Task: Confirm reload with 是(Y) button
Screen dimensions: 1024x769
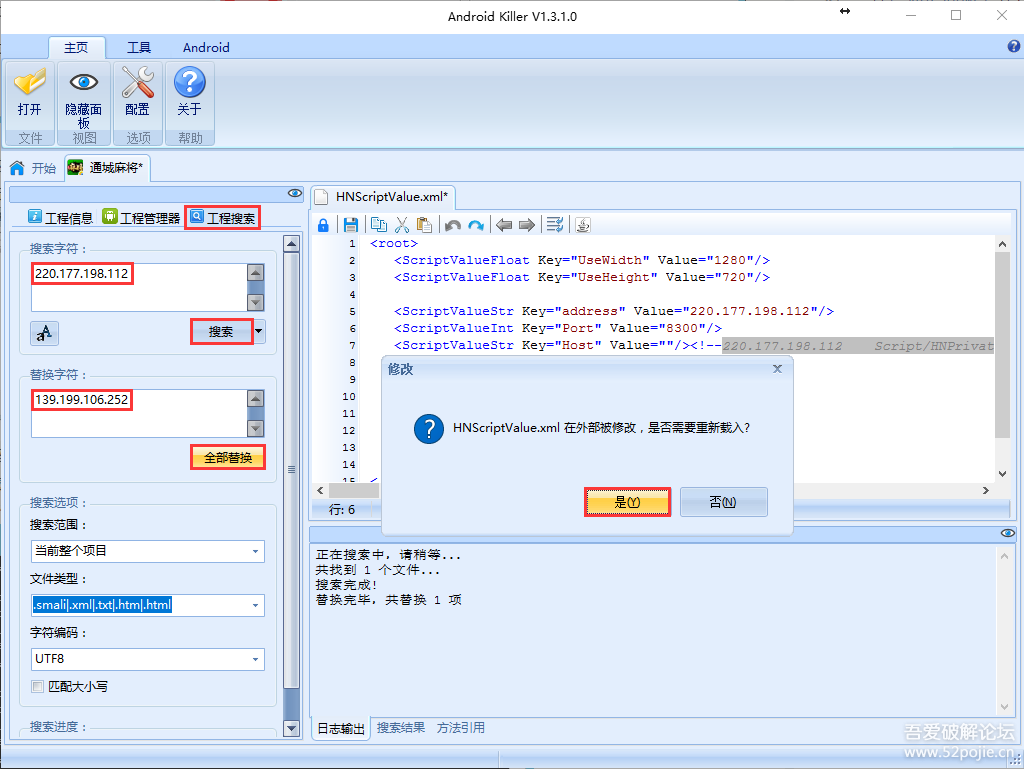Action: 627,502
